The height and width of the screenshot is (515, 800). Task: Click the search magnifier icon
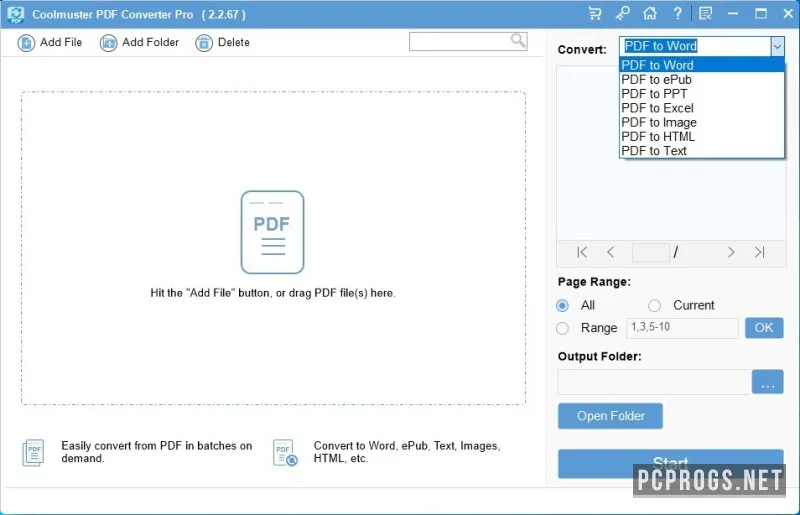tap(518, 40)
